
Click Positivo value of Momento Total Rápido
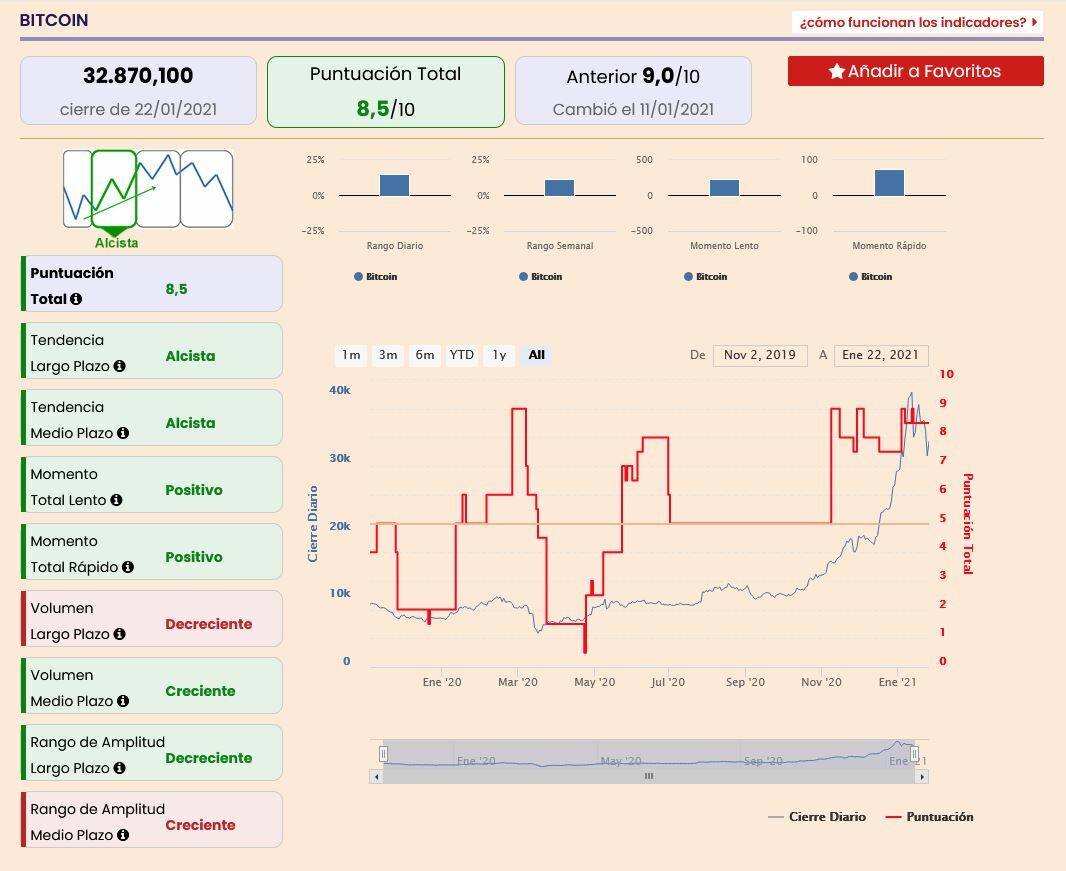[194, 557]
